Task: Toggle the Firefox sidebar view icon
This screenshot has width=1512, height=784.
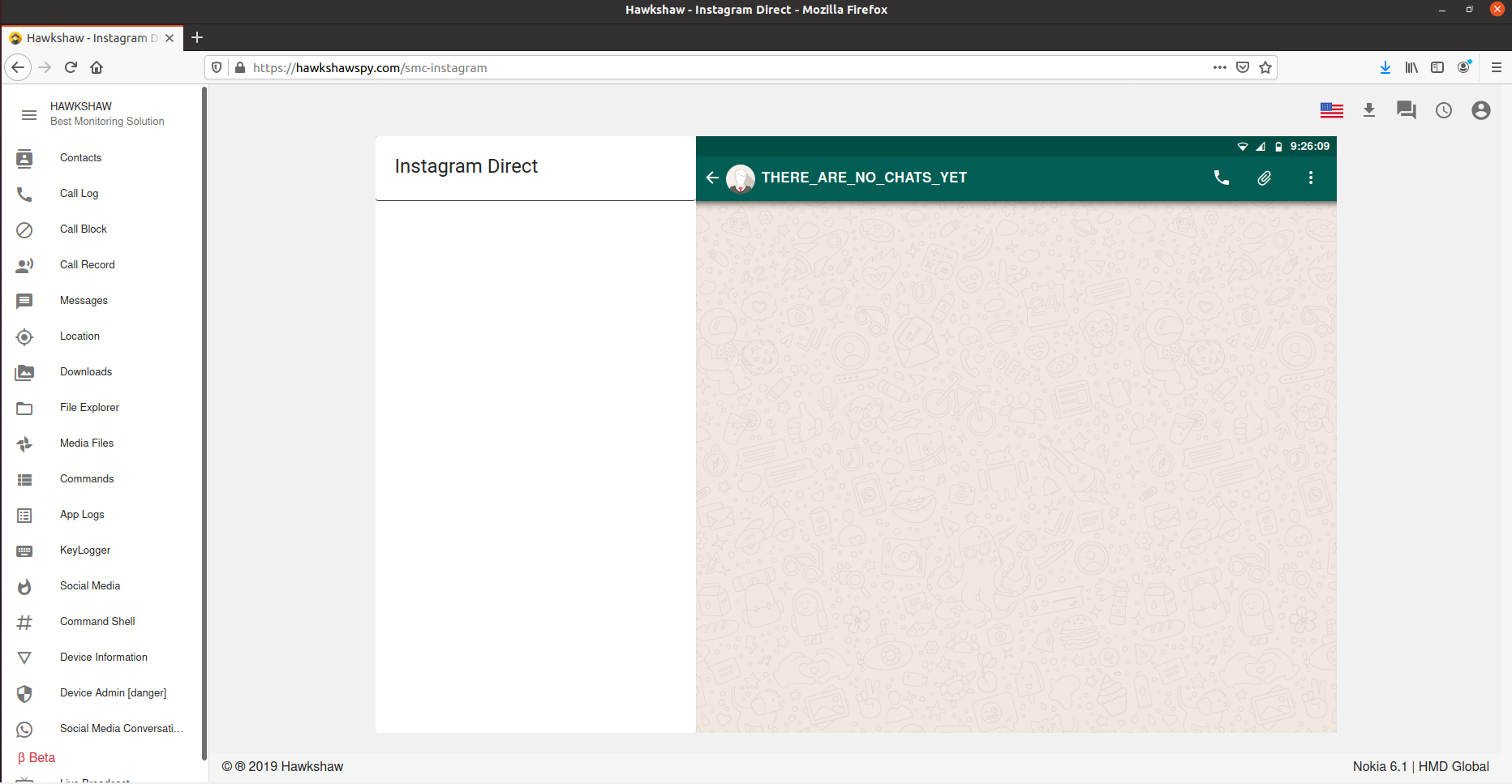Action: [1437, 67]
